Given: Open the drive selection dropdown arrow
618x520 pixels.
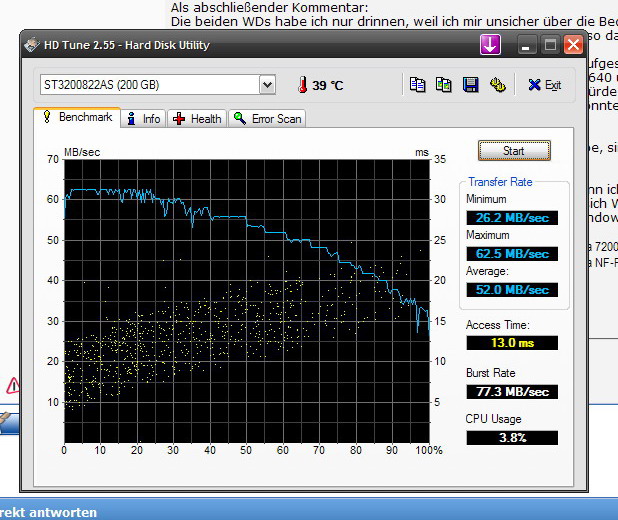Looking at the screenshot, I should [267, 85].
